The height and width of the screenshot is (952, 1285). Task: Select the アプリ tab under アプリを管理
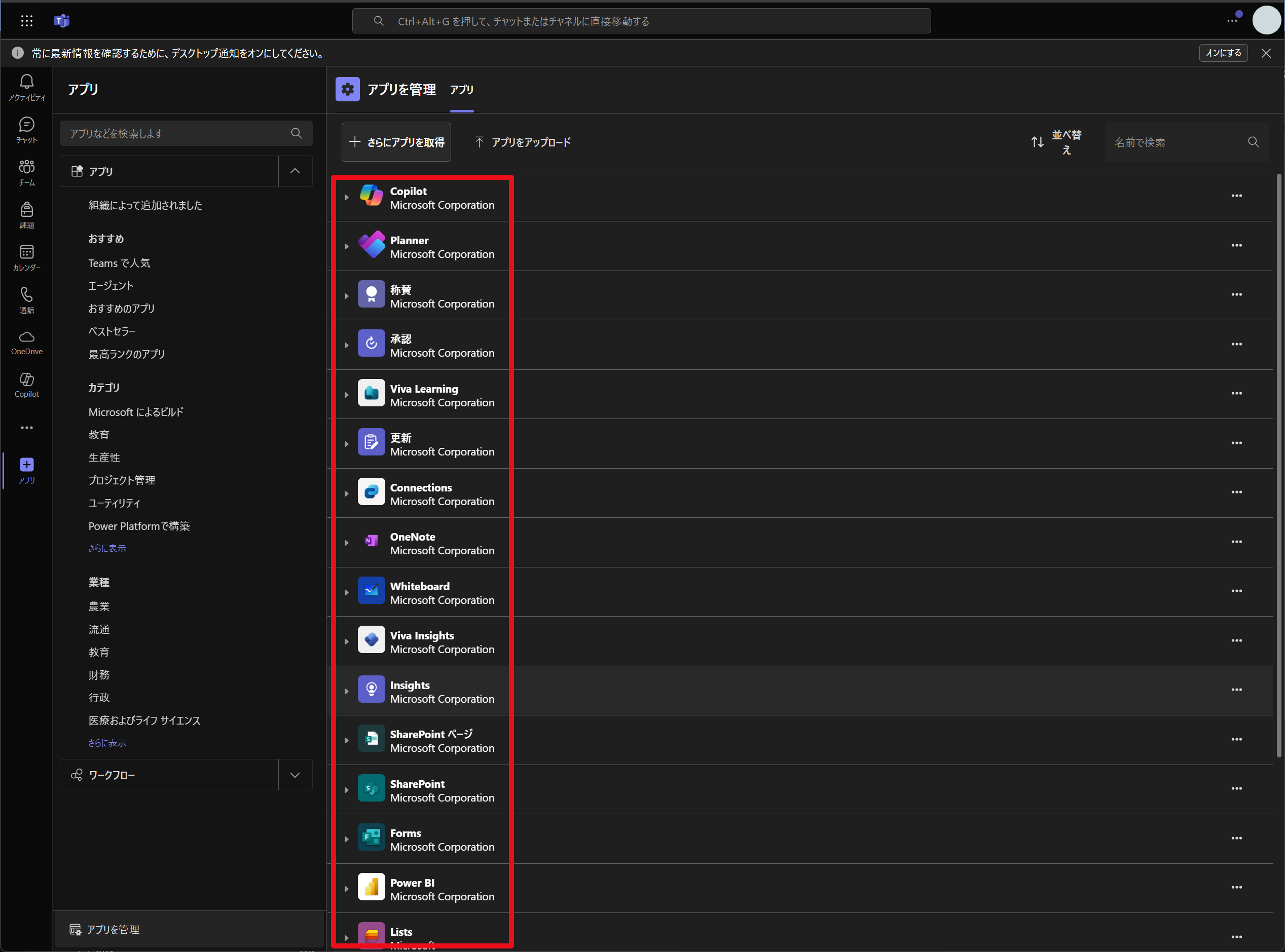(462, 90)
